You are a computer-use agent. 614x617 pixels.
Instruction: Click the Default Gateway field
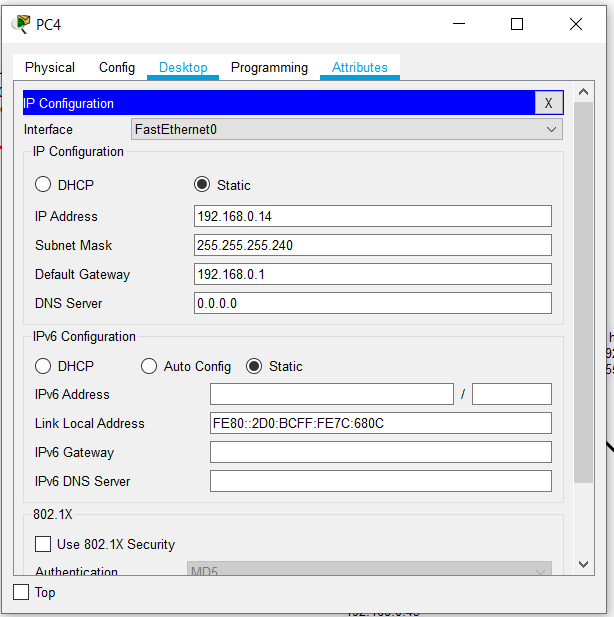[x=373, y=274]
